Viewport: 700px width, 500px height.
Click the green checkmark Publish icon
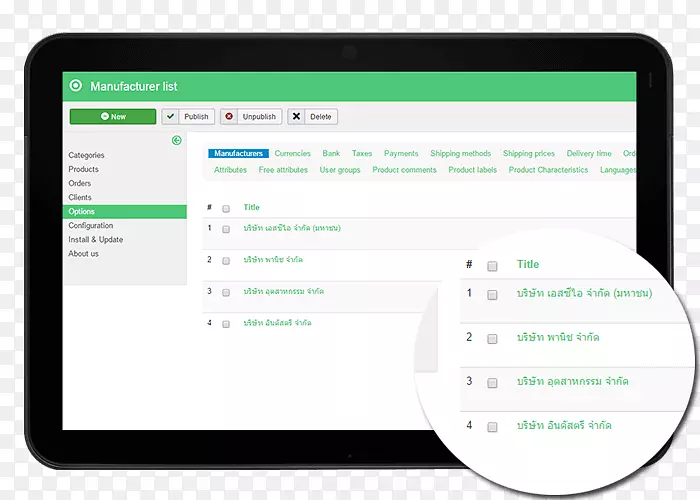pos(170,117)
